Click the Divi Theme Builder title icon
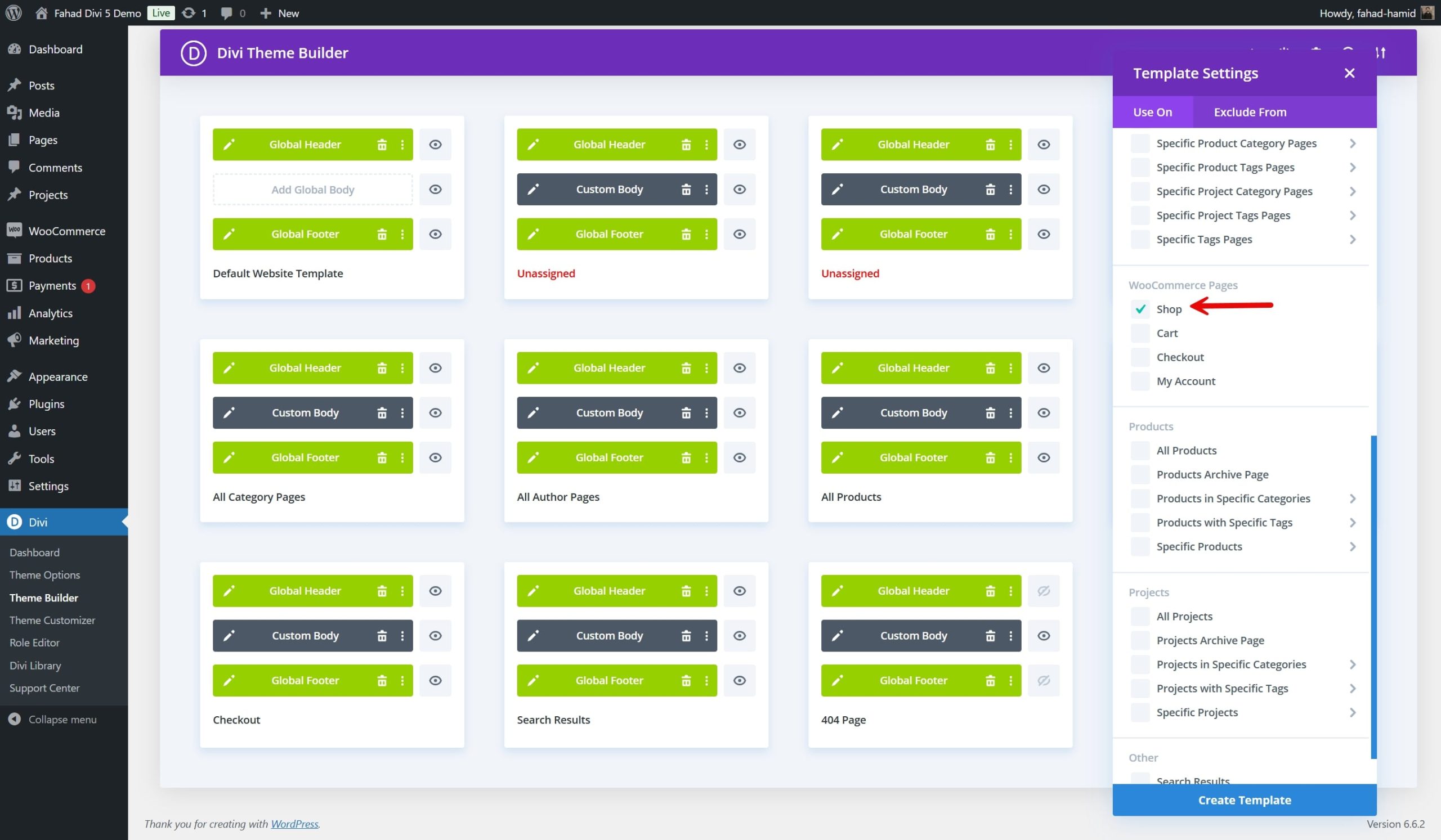The image size is (1441, 840). click(x=192, y=52)
